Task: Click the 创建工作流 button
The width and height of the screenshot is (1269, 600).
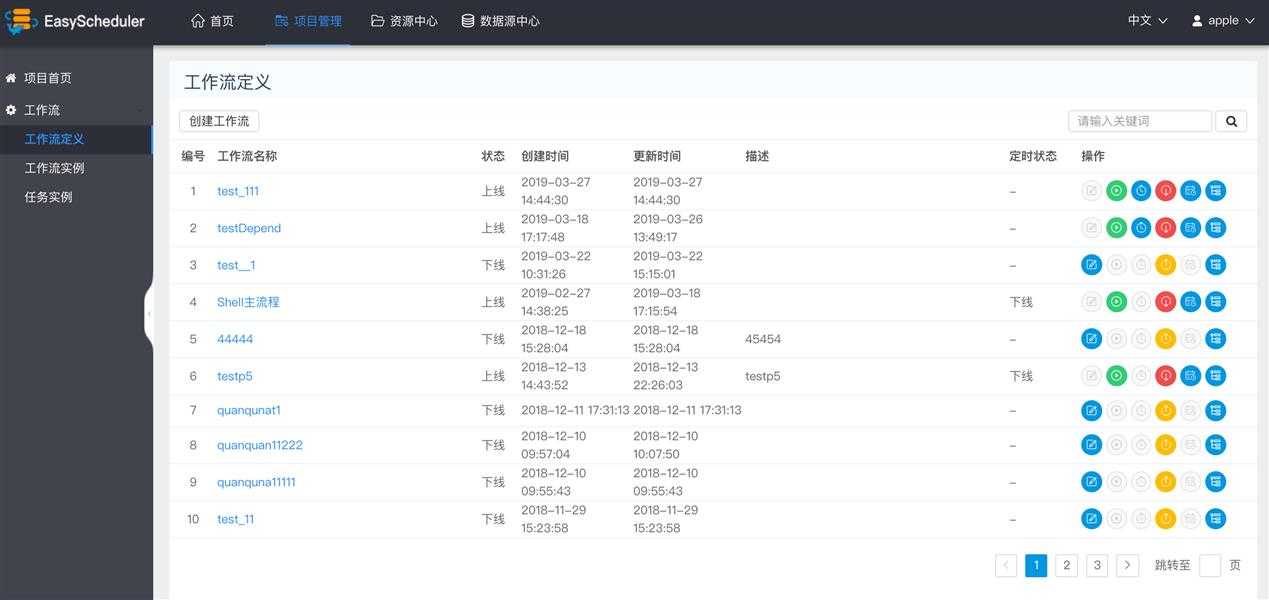Action: [x=219, y=121]
